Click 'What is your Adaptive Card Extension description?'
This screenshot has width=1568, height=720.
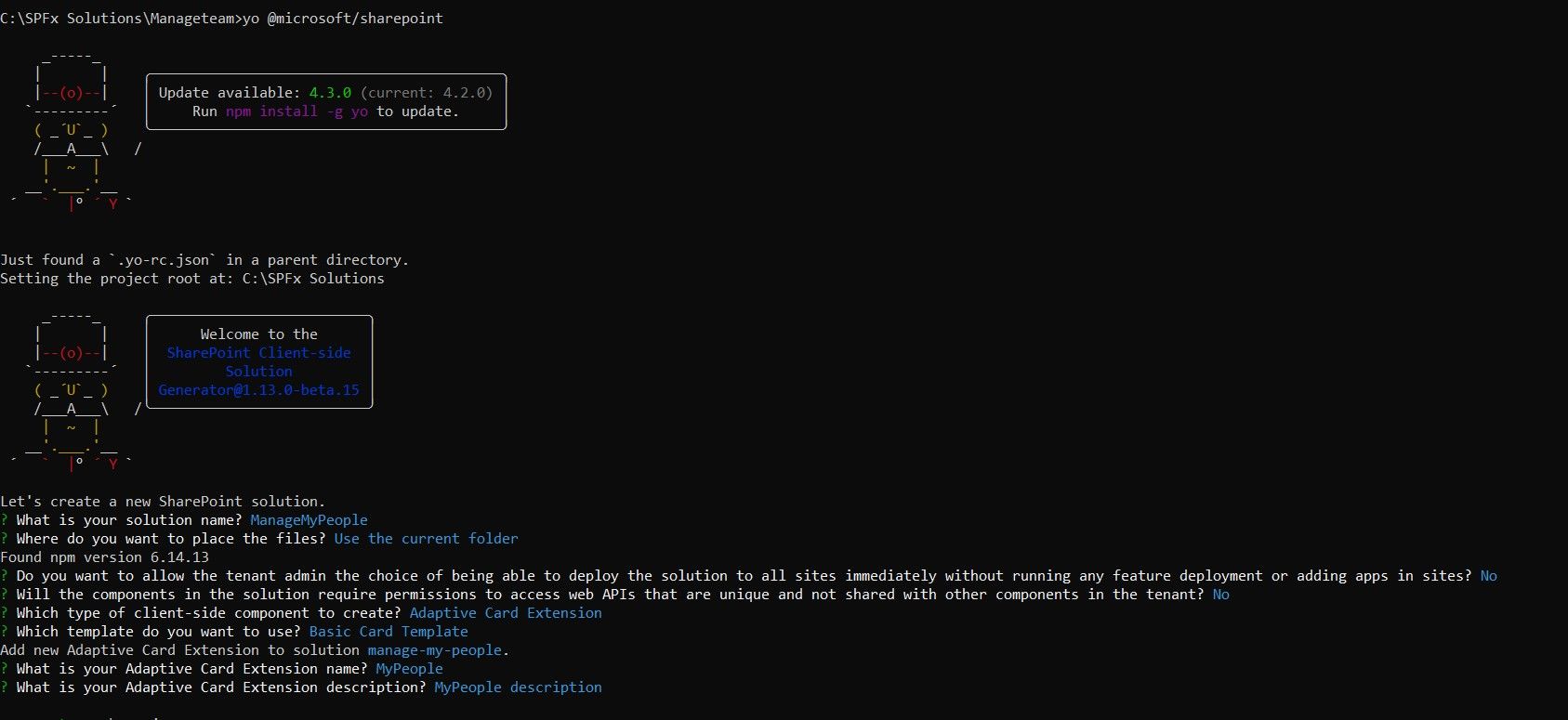[221, 687]
